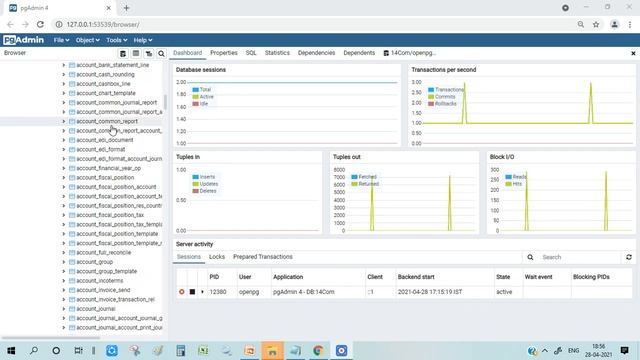
Task: Expand account_full_reconcile tree node
Action: 64,253
